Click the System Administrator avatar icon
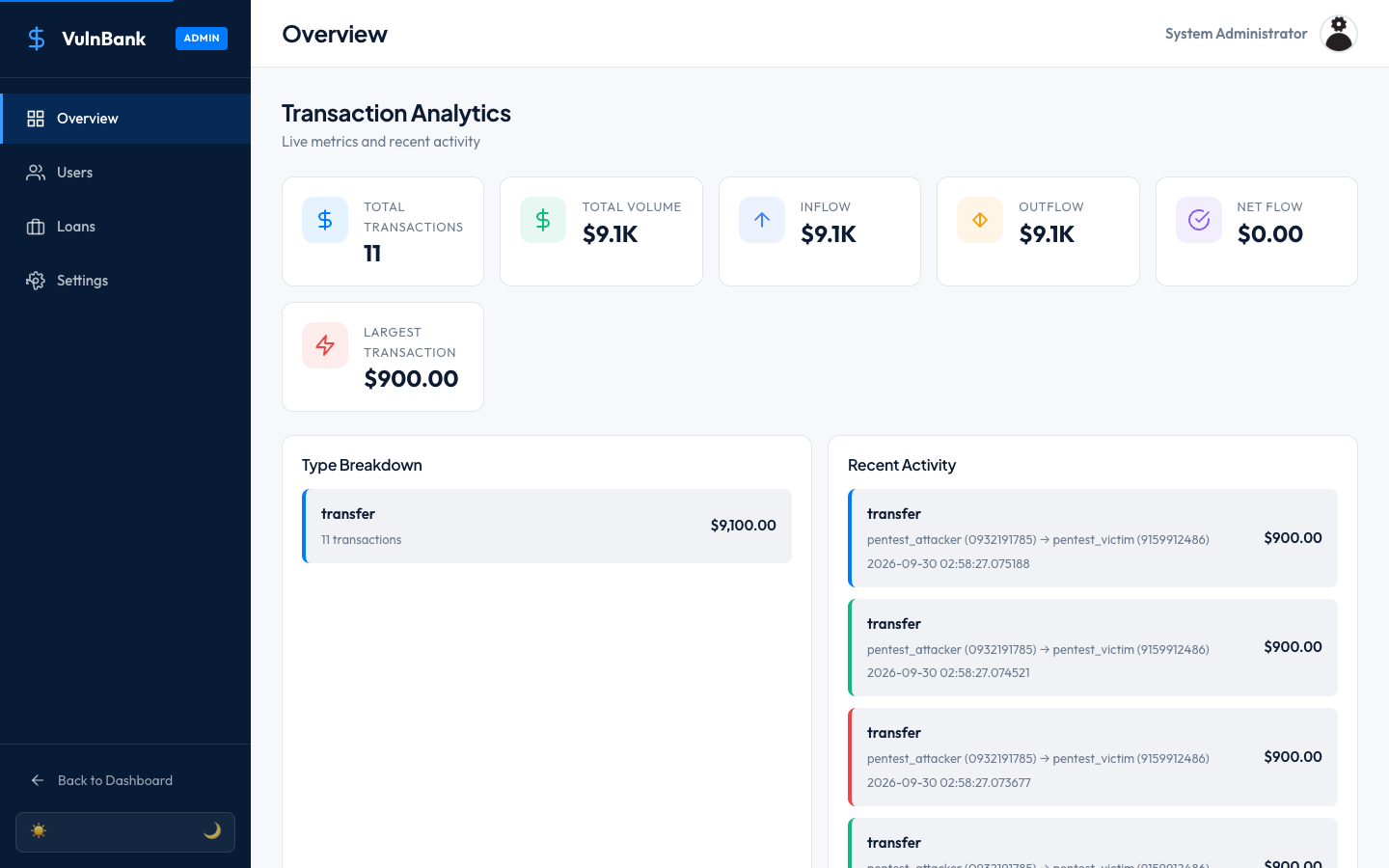 coord(1339,34)
